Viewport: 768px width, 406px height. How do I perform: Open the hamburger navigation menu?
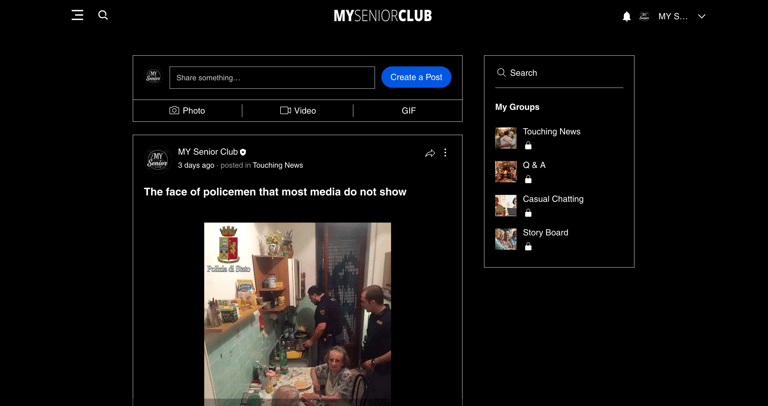coord(77,15)
